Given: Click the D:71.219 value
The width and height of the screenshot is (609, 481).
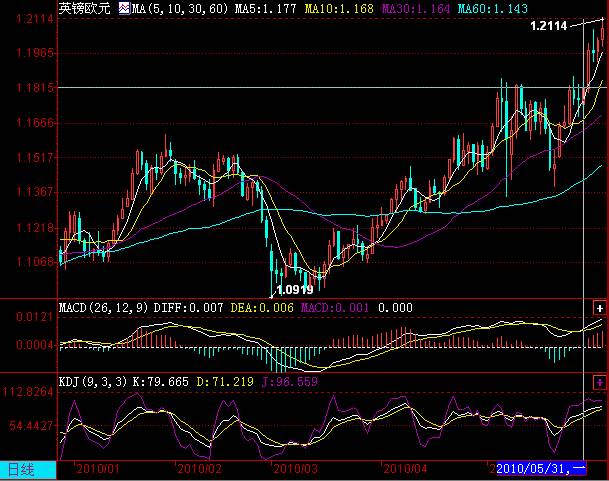Looking at the screenshot, I should pos(225,382).
